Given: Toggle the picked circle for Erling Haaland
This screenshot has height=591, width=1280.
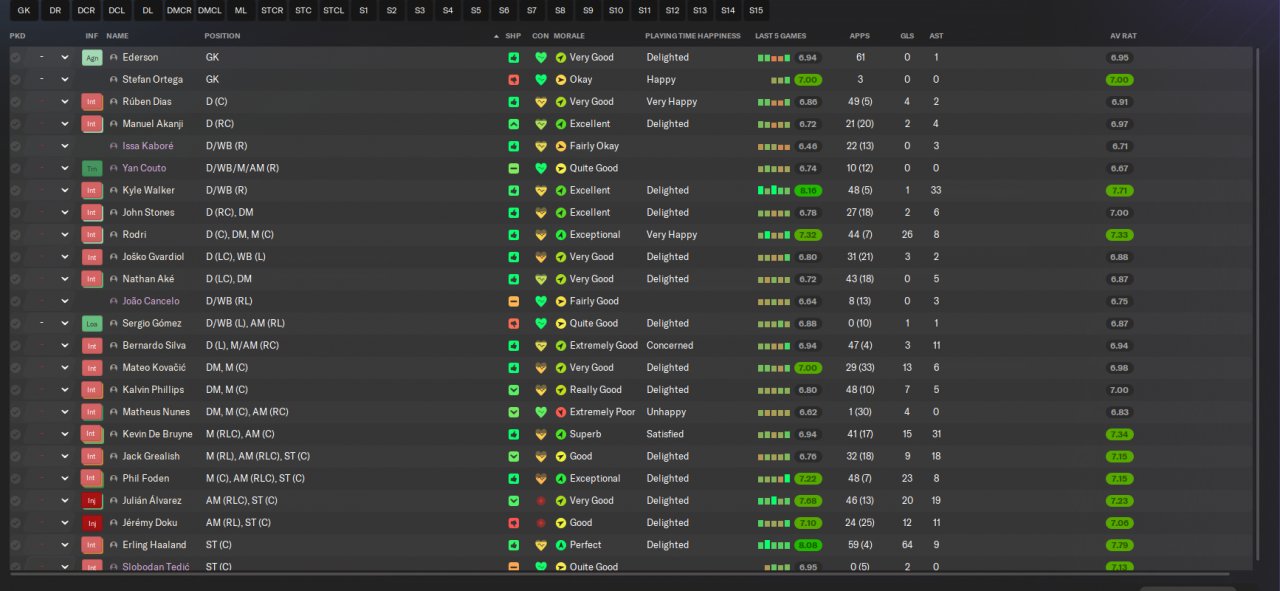Looking at the screenshot, I should tap(15, 545).
